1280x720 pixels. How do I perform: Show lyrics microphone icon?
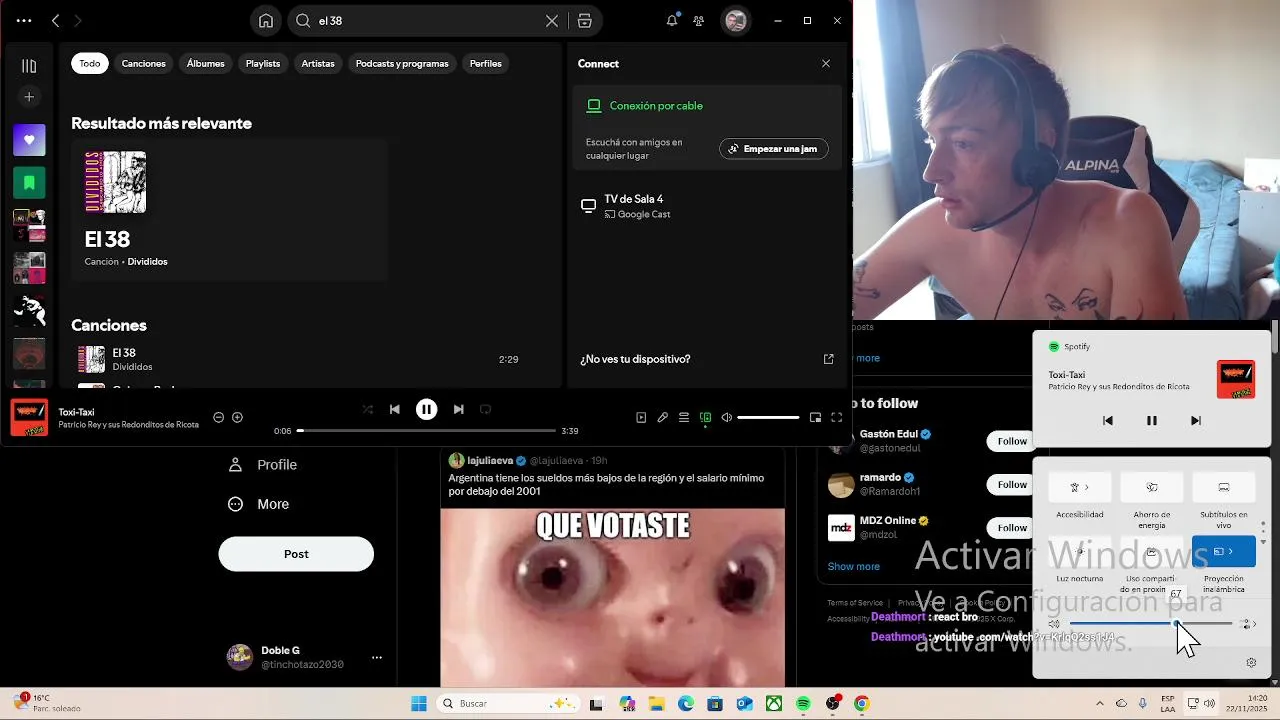(x=662, y=417)
